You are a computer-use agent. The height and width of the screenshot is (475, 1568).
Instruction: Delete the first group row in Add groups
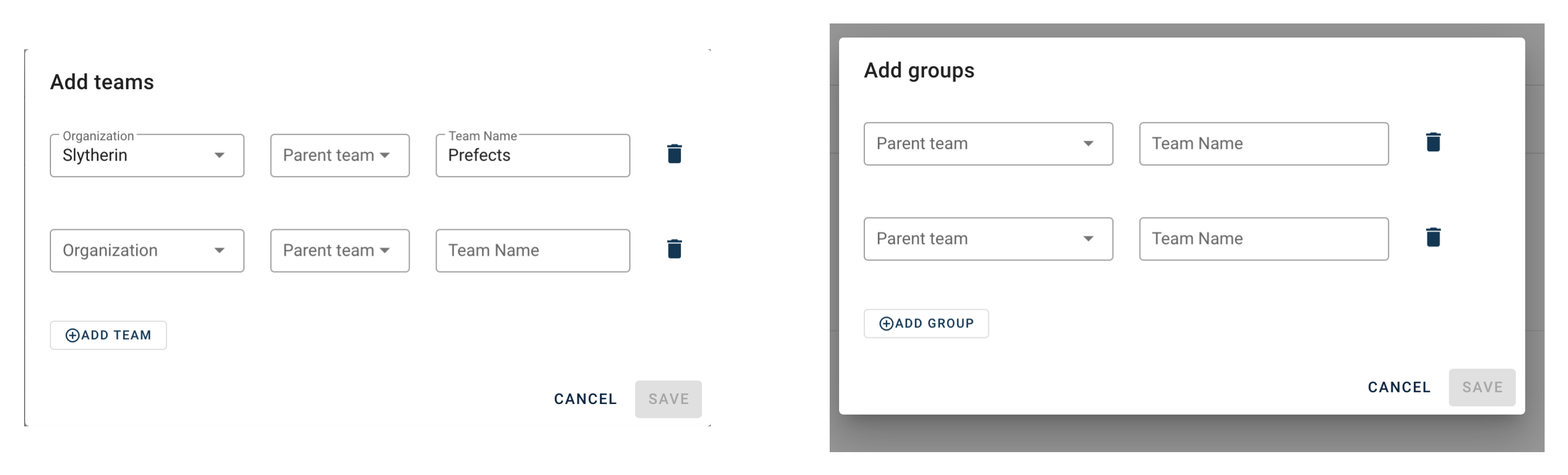point(1433,141)
